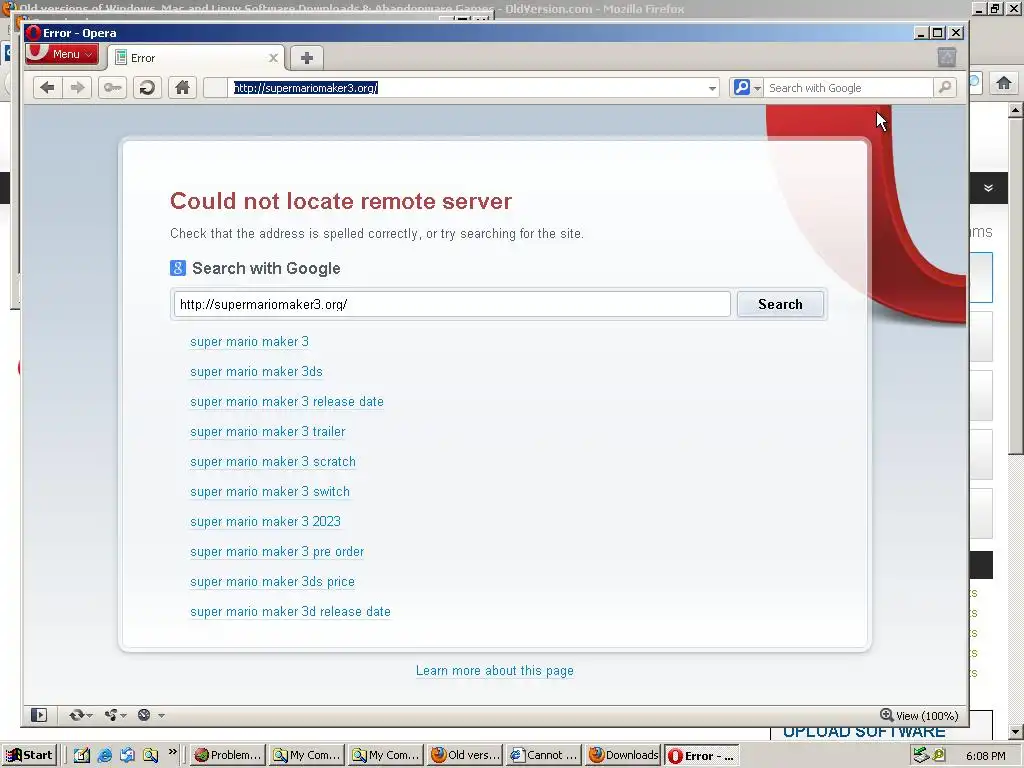Go to the home page icon in Opera

point(182,88)
